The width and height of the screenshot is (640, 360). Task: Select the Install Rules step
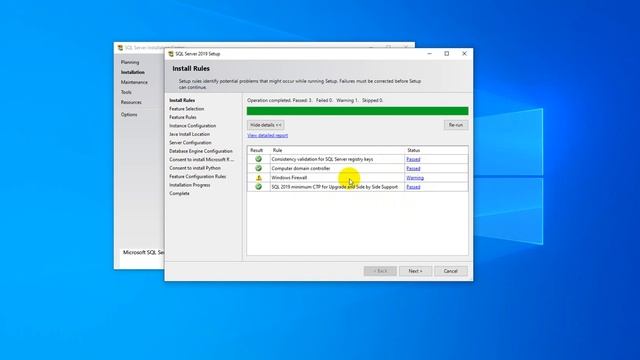[x=182, y=100]
